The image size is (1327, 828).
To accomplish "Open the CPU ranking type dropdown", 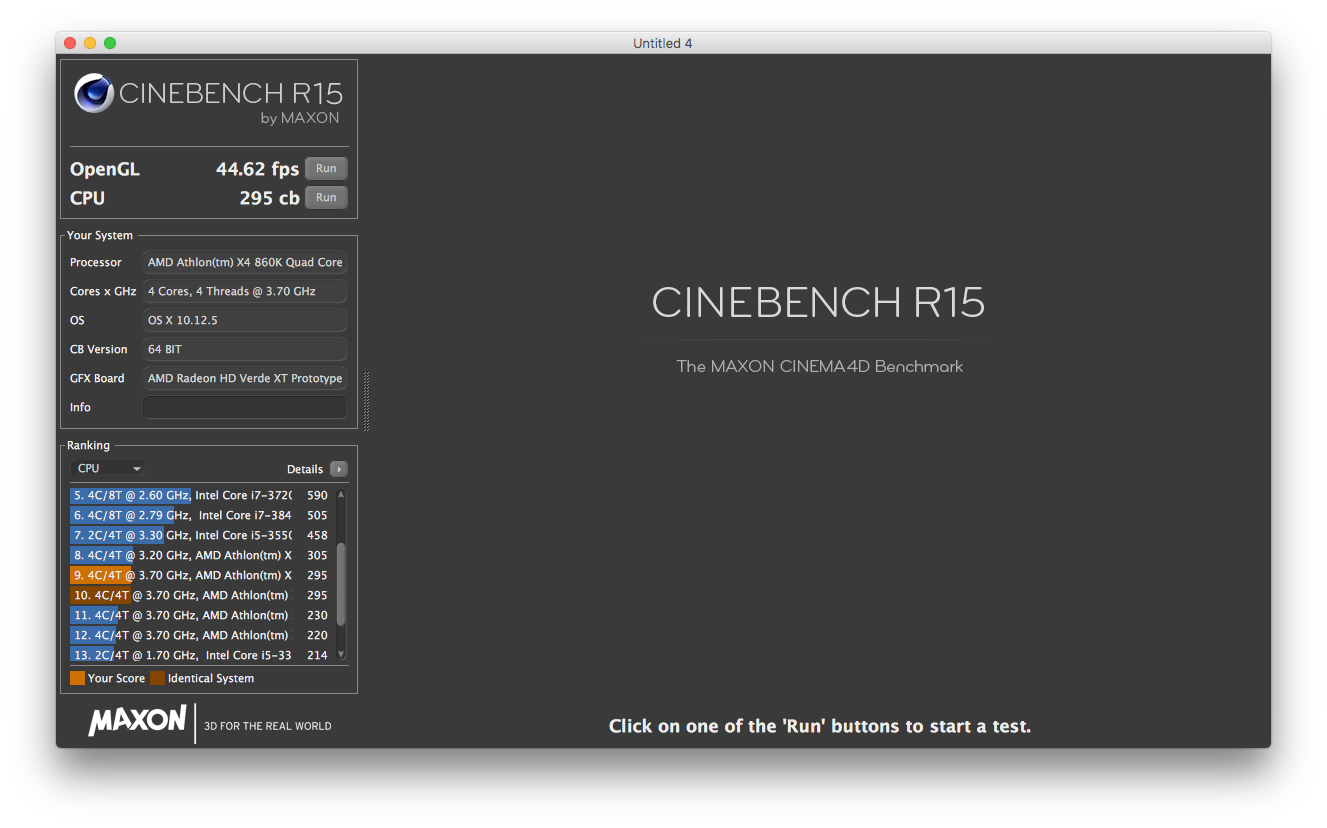I will tap(108, 468).
